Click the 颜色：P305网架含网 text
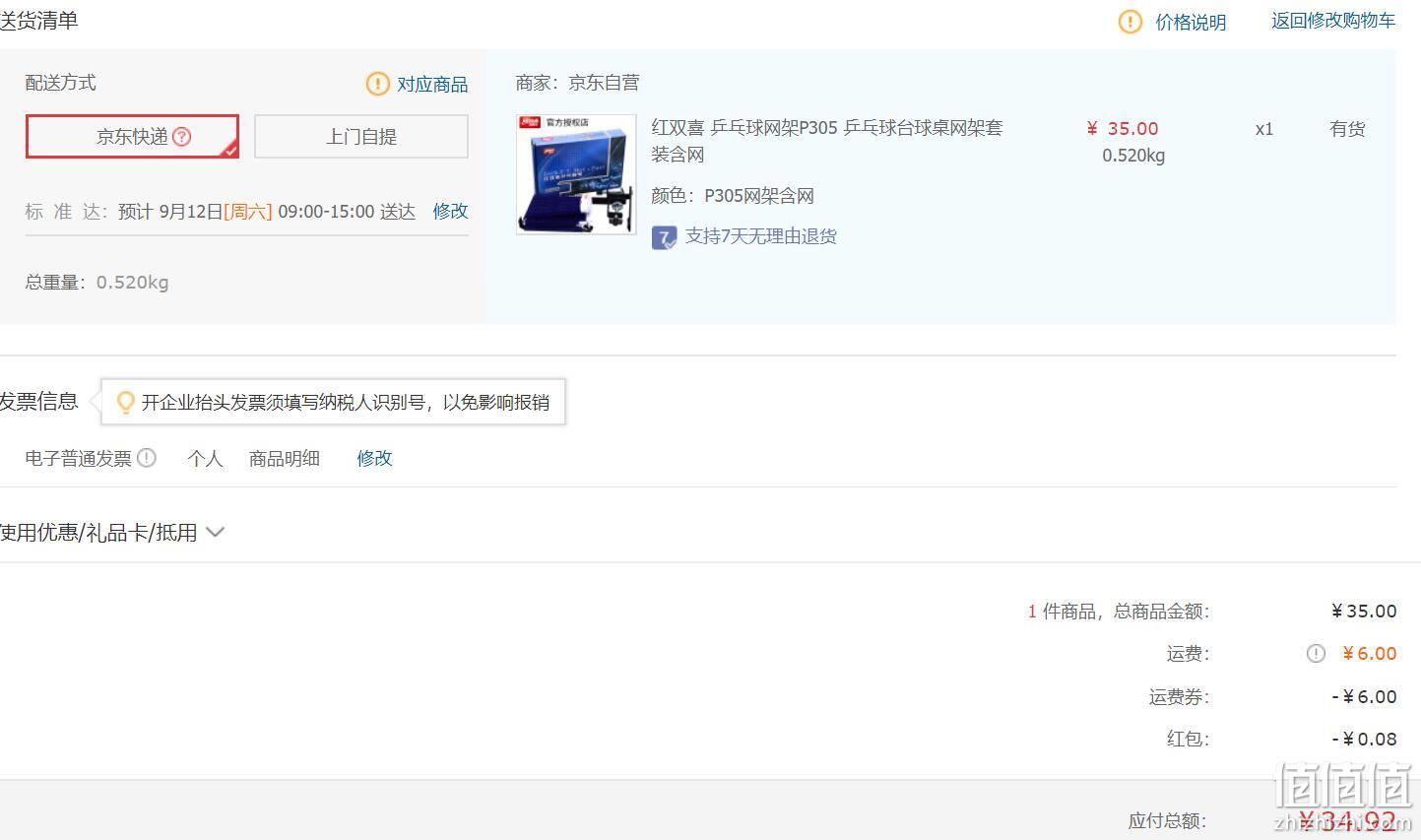 pos(733,196)
